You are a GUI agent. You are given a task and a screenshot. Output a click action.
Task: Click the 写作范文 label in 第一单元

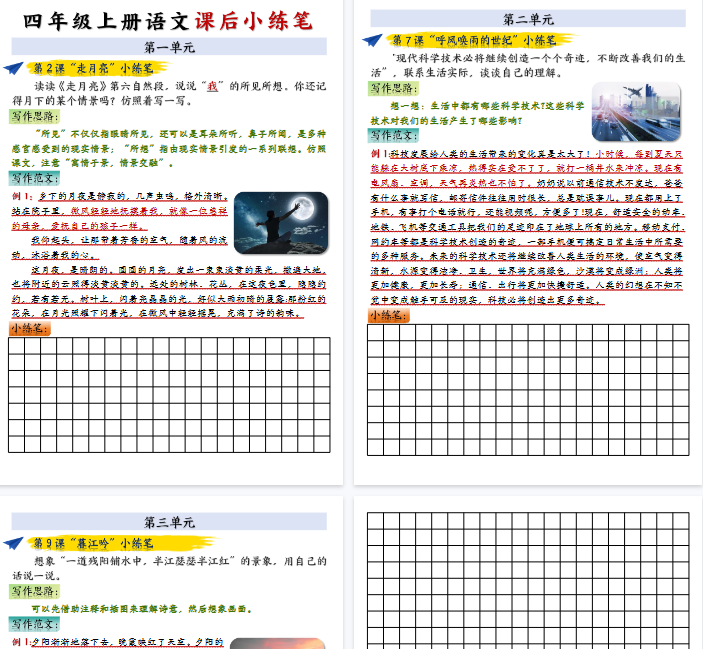tap(36, 179)
